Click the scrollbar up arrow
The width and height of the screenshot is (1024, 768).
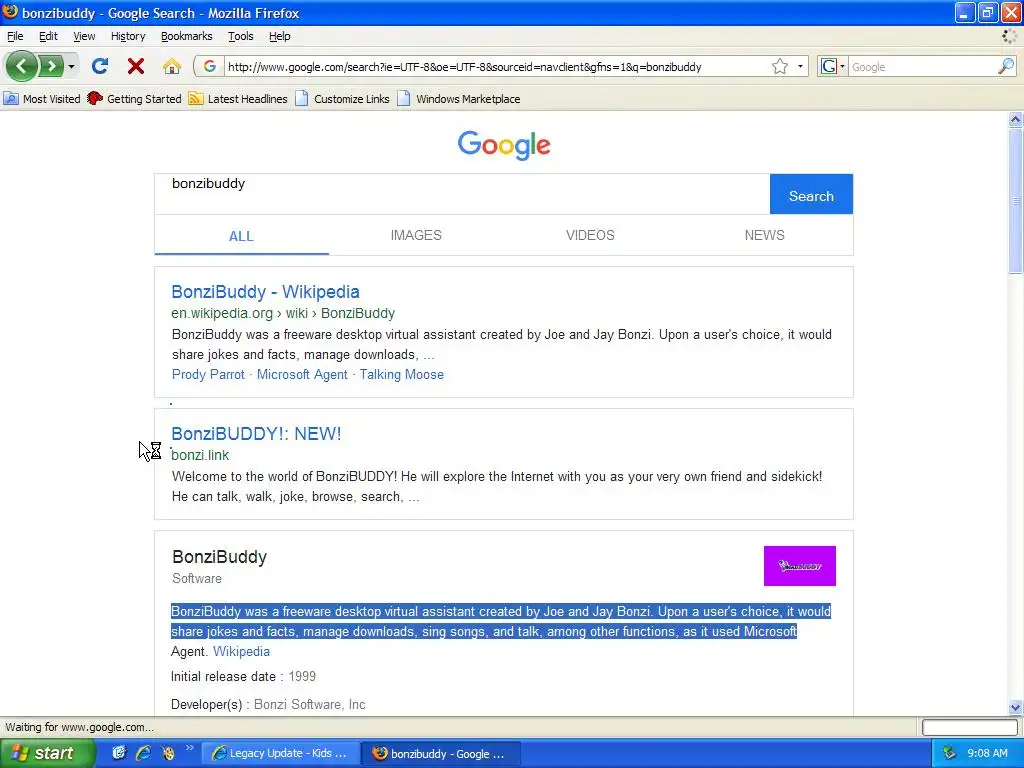pos(1015,119)
